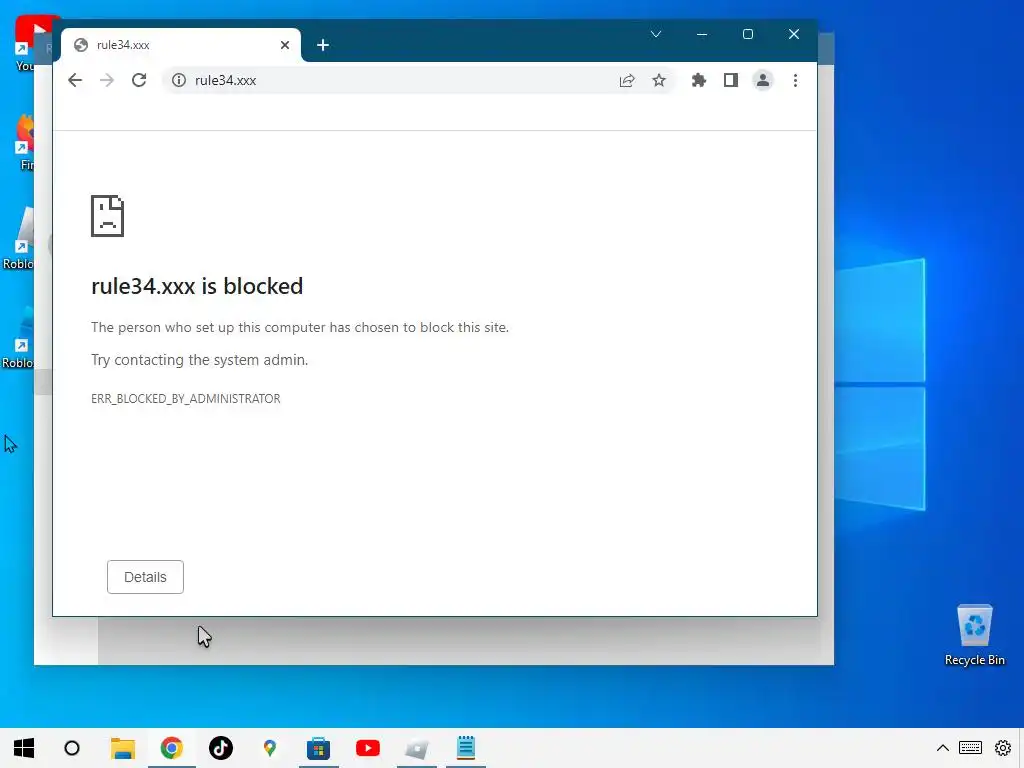This screenshot has height=768, width=1024.
Task: Maximize the Chrome window
Action: coord(748,34)
